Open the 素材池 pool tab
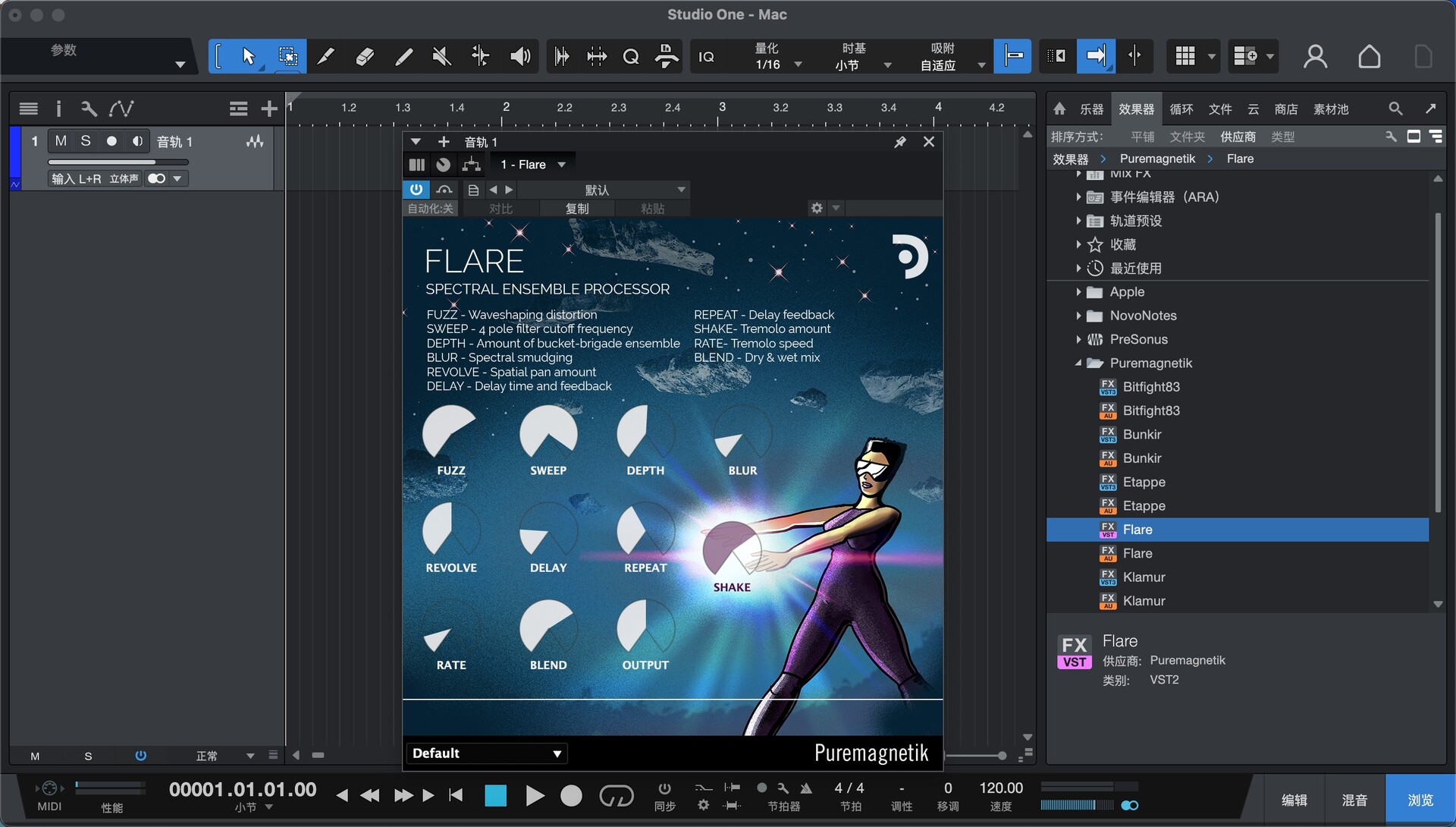 1330,109
